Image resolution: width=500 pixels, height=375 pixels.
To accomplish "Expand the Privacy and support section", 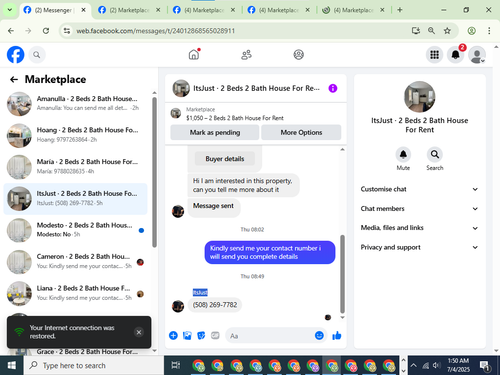I will coord(419,247).
